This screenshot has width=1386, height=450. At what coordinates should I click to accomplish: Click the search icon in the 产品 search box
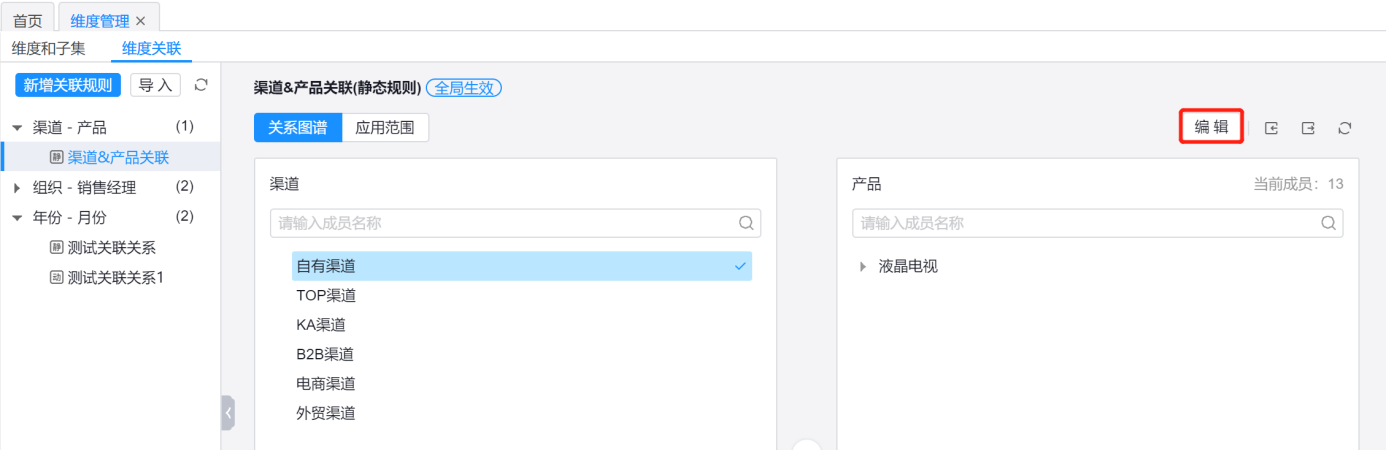click(1328, 223)
